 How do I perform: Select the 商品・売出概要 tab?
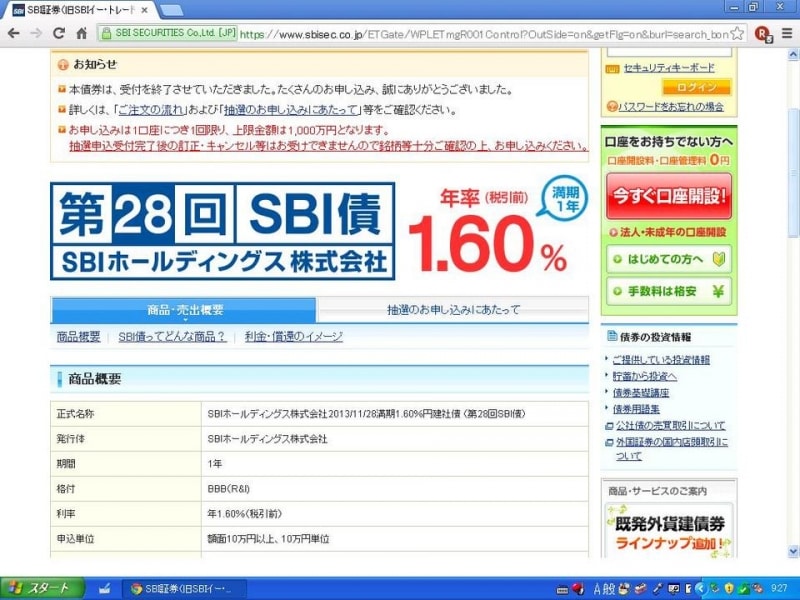click(184, 310)
